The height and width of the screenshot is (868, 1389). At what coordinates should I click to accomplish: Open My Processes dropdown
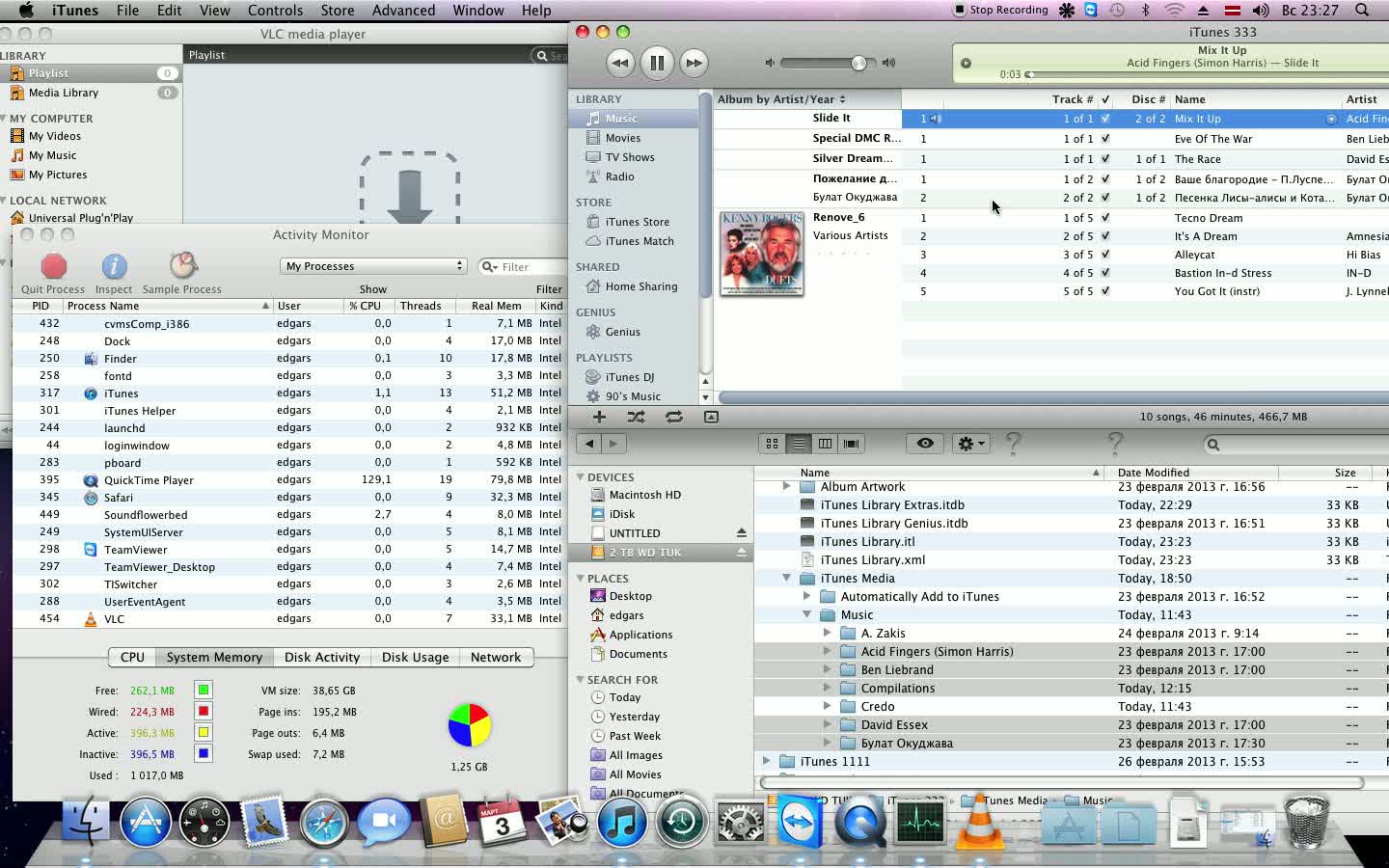click(374, 266)
